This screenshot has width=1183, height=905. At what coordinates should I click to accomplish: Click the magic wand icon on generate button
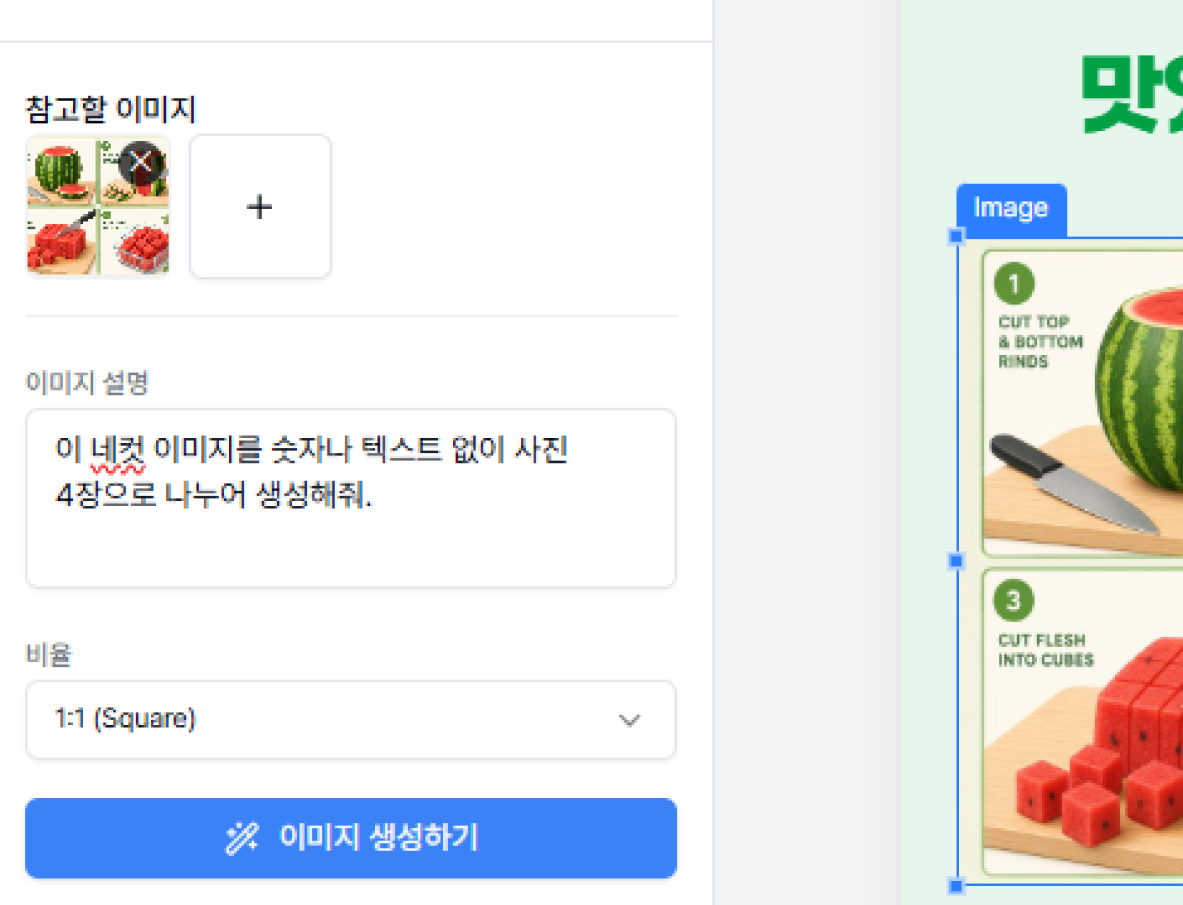point(242,838)
